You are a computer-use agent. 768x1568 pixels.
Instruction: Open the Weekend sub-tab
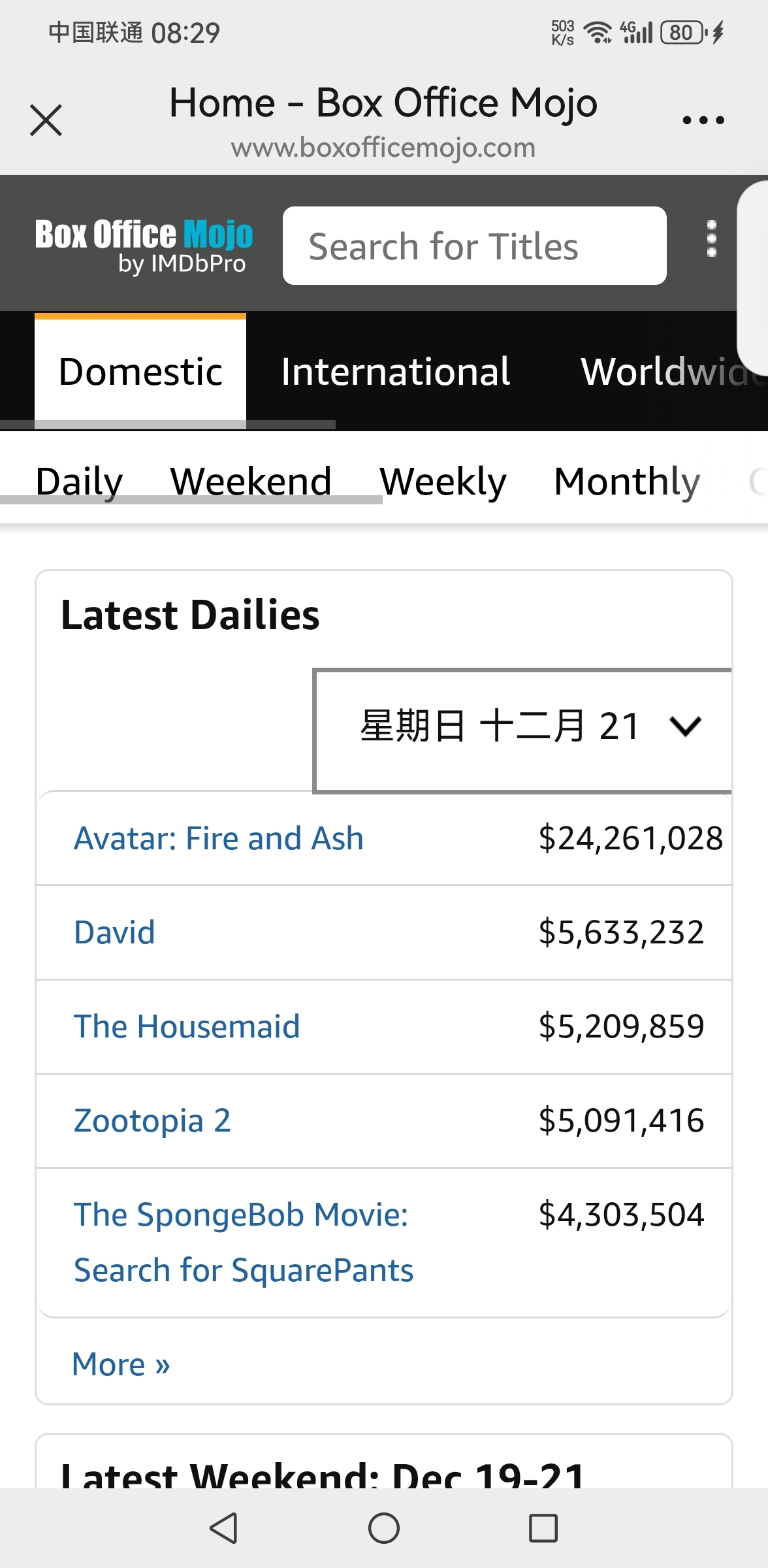(251, 482)
